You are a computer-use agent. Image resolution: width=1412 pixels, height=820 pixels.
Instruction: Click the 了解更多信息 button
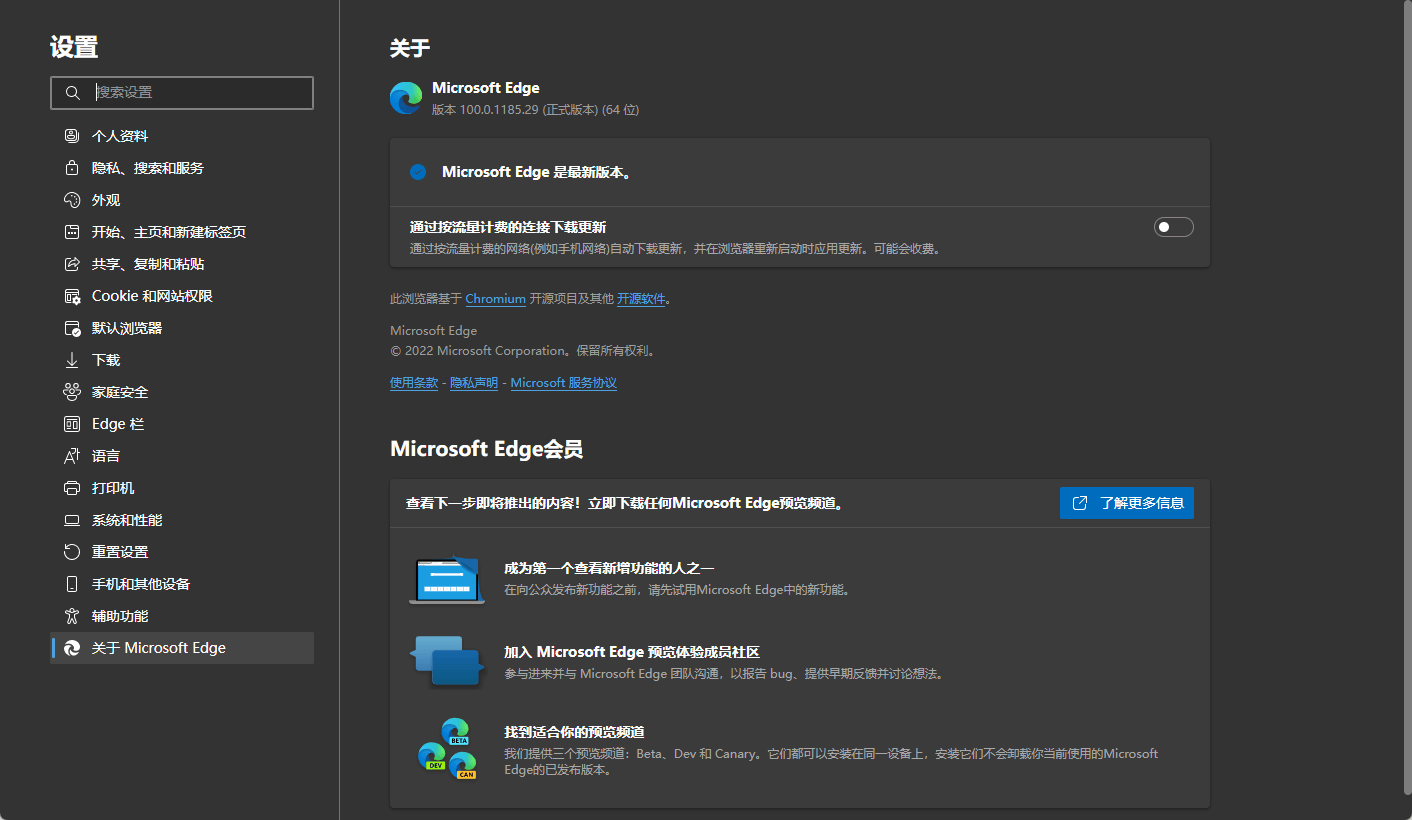1126,503
